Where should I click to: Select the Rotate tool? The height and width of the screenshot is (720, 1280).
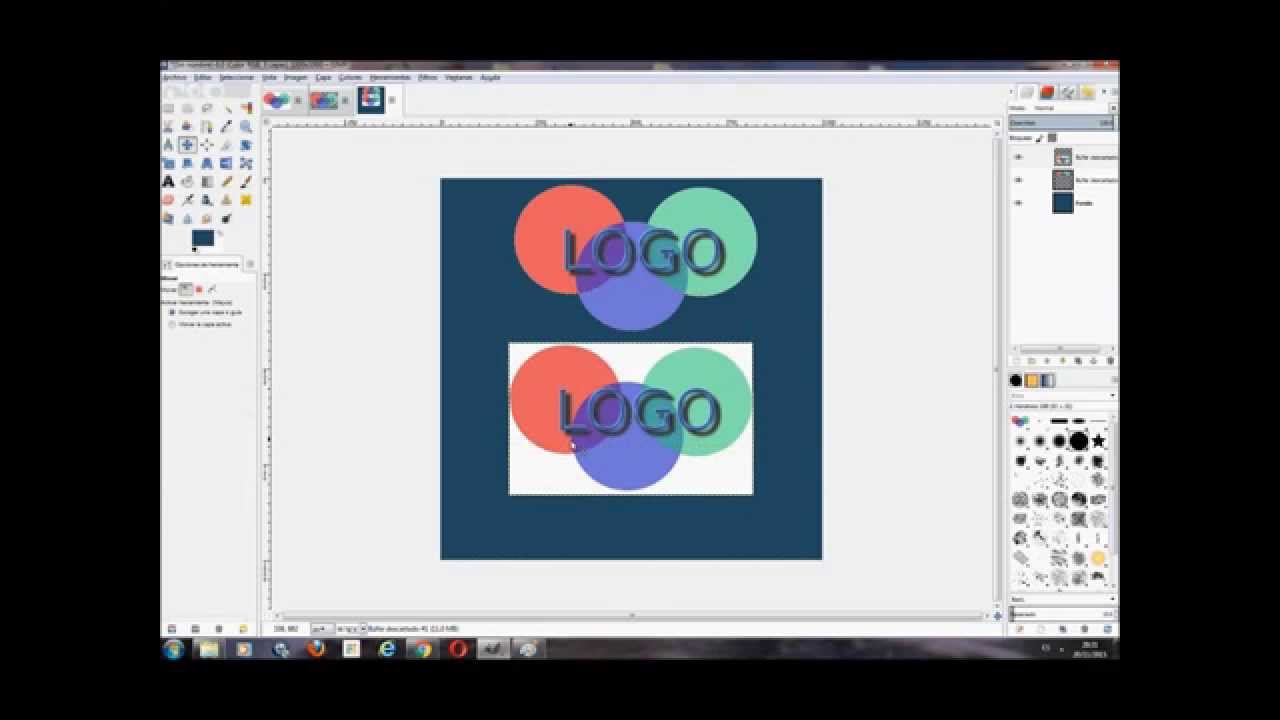(245, 145)
